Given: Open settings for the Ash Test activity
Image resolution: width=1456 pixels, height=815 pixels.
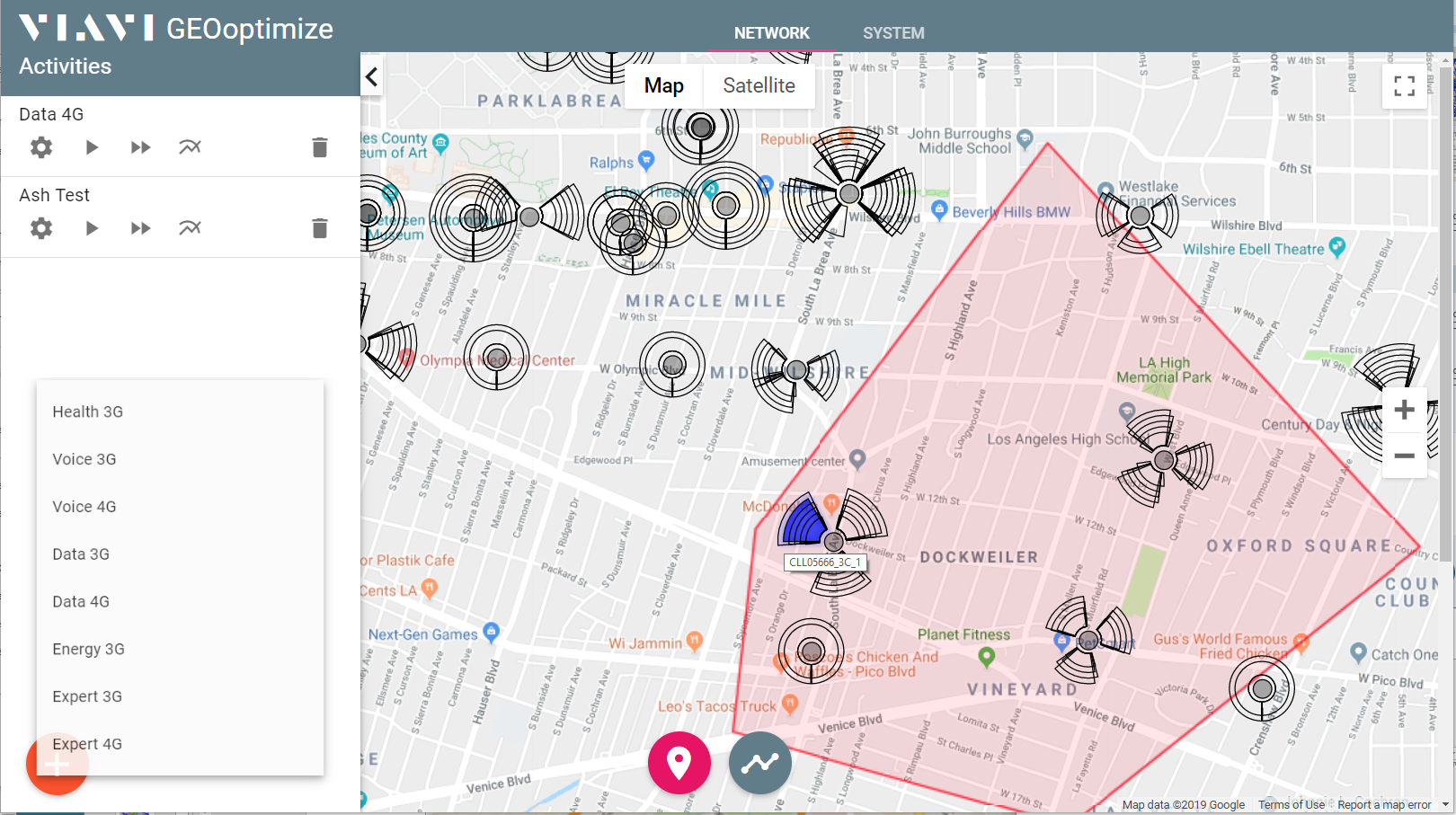Looking at the screenshot, I should point(40,228).
